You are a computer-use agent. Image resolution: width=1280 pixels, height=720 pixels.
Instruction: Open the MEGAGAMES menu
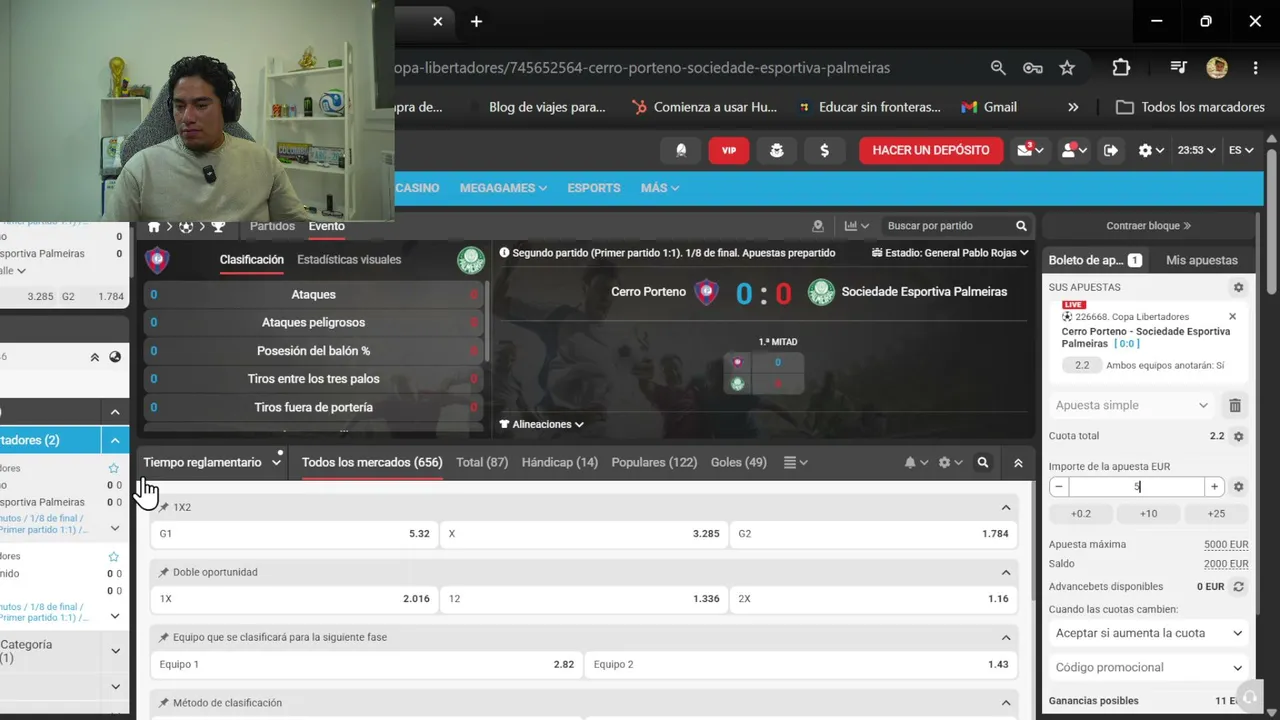click(503, 188)
